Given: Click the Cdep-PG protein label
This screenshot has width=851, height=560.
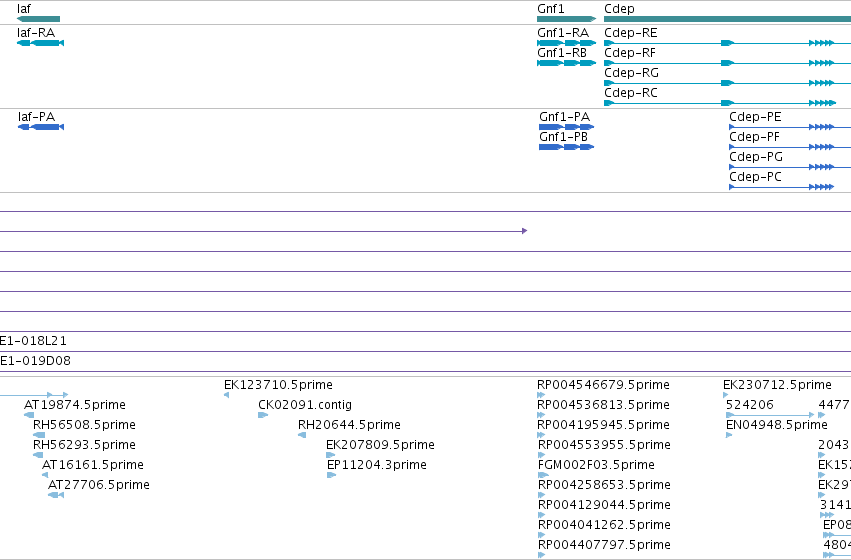Looking at the screenshot, I should point(756,157).
